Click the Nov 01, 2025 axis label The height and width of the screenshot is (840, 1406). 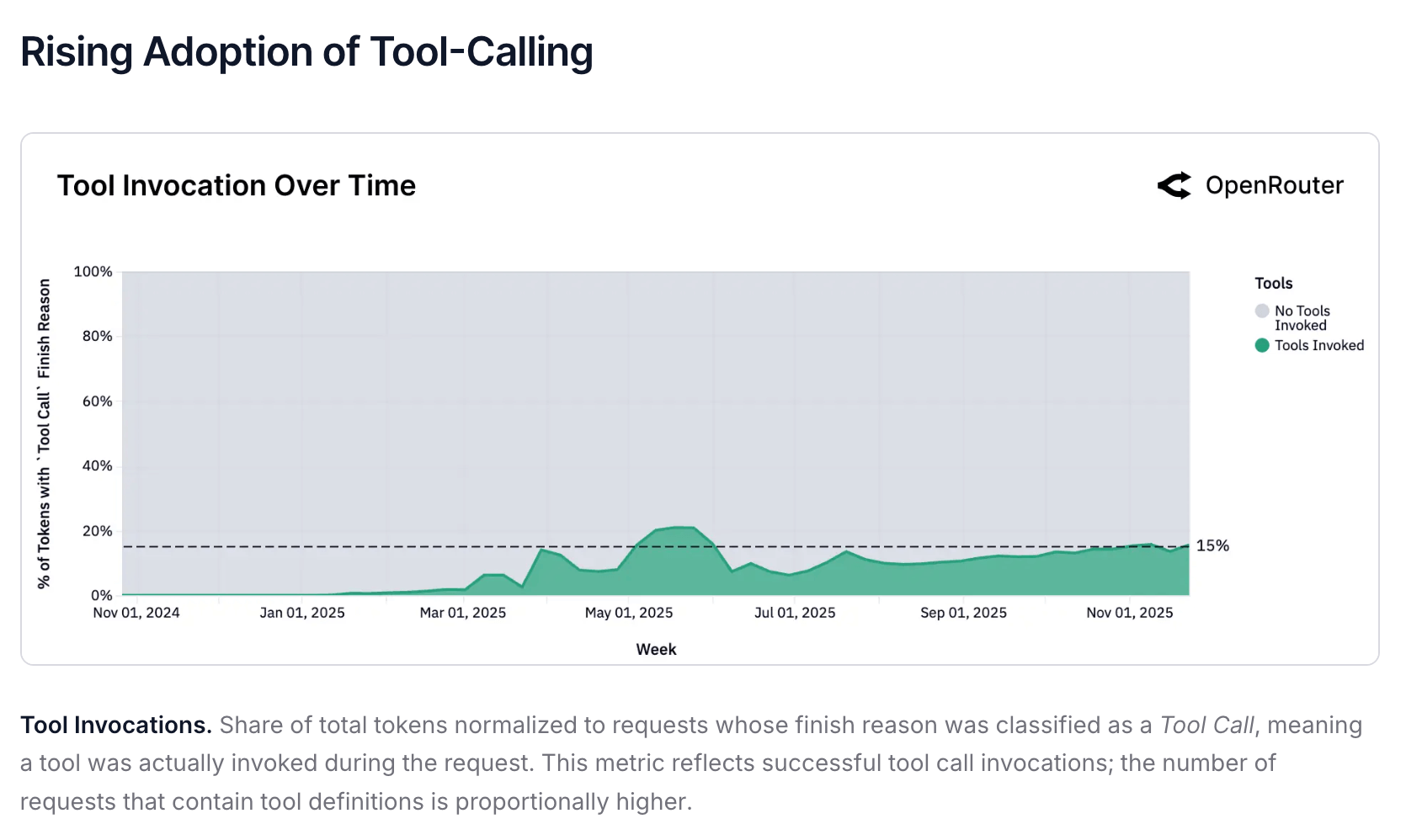pyautogui.click(x=1129, y=613)
